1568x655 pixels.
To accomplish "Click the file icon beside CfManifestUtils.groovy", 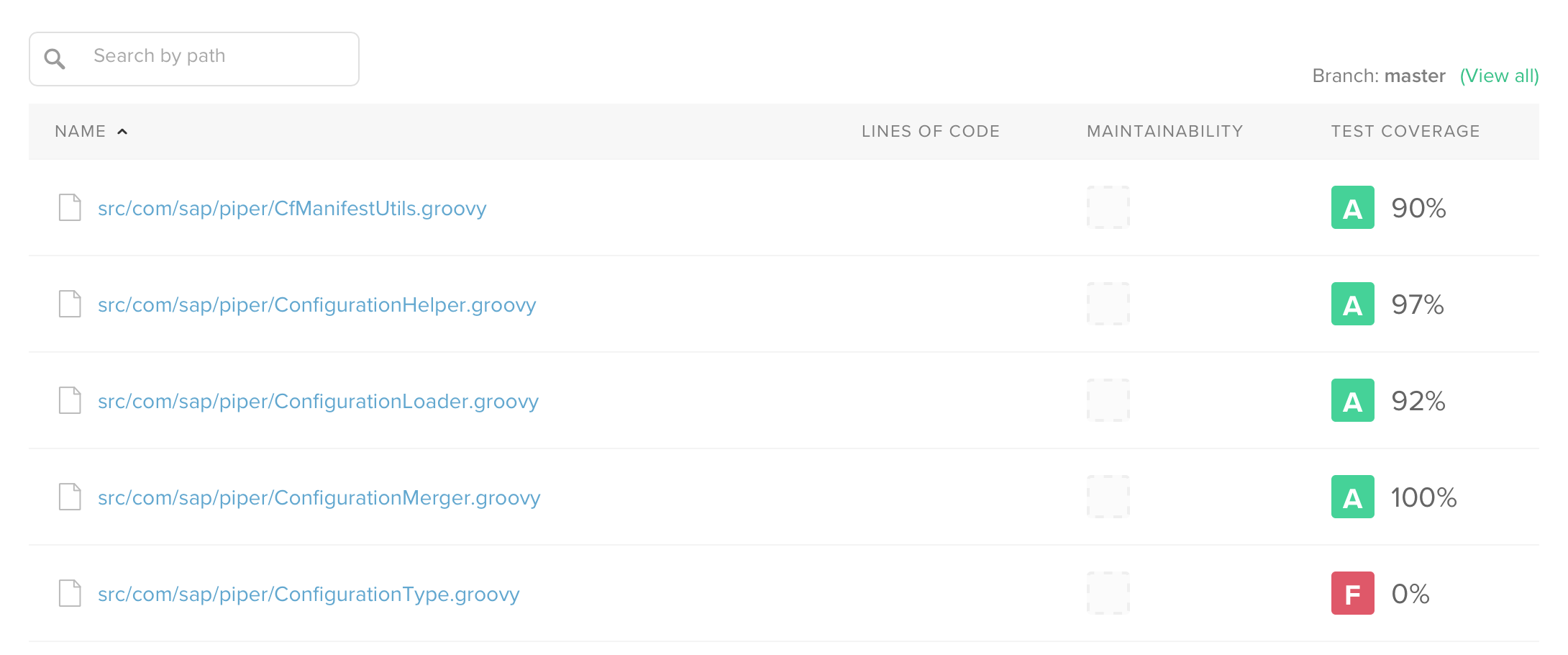I will pos(69,208).
